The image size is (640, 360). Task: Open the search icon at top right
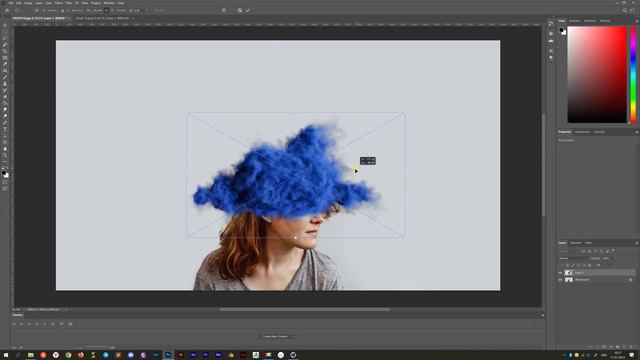point(625,10)
